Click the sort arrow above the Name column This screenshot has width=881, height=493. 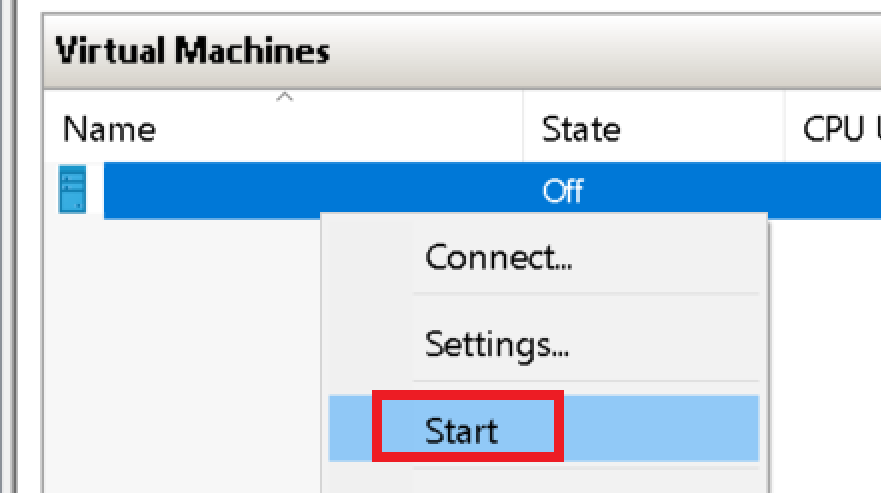[285, 98]
